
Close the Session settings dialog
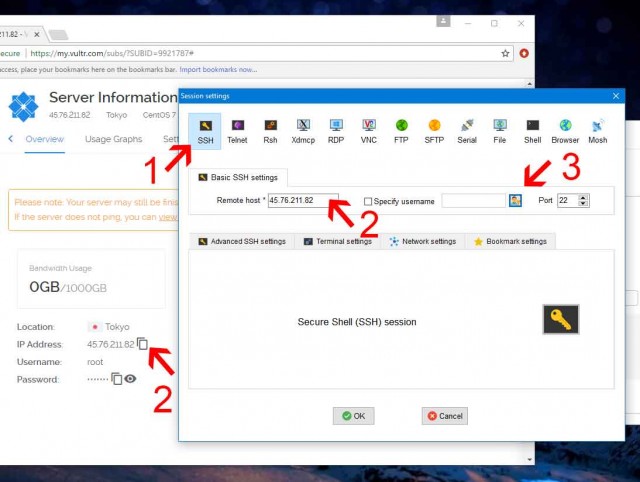(x=616, y=96)
